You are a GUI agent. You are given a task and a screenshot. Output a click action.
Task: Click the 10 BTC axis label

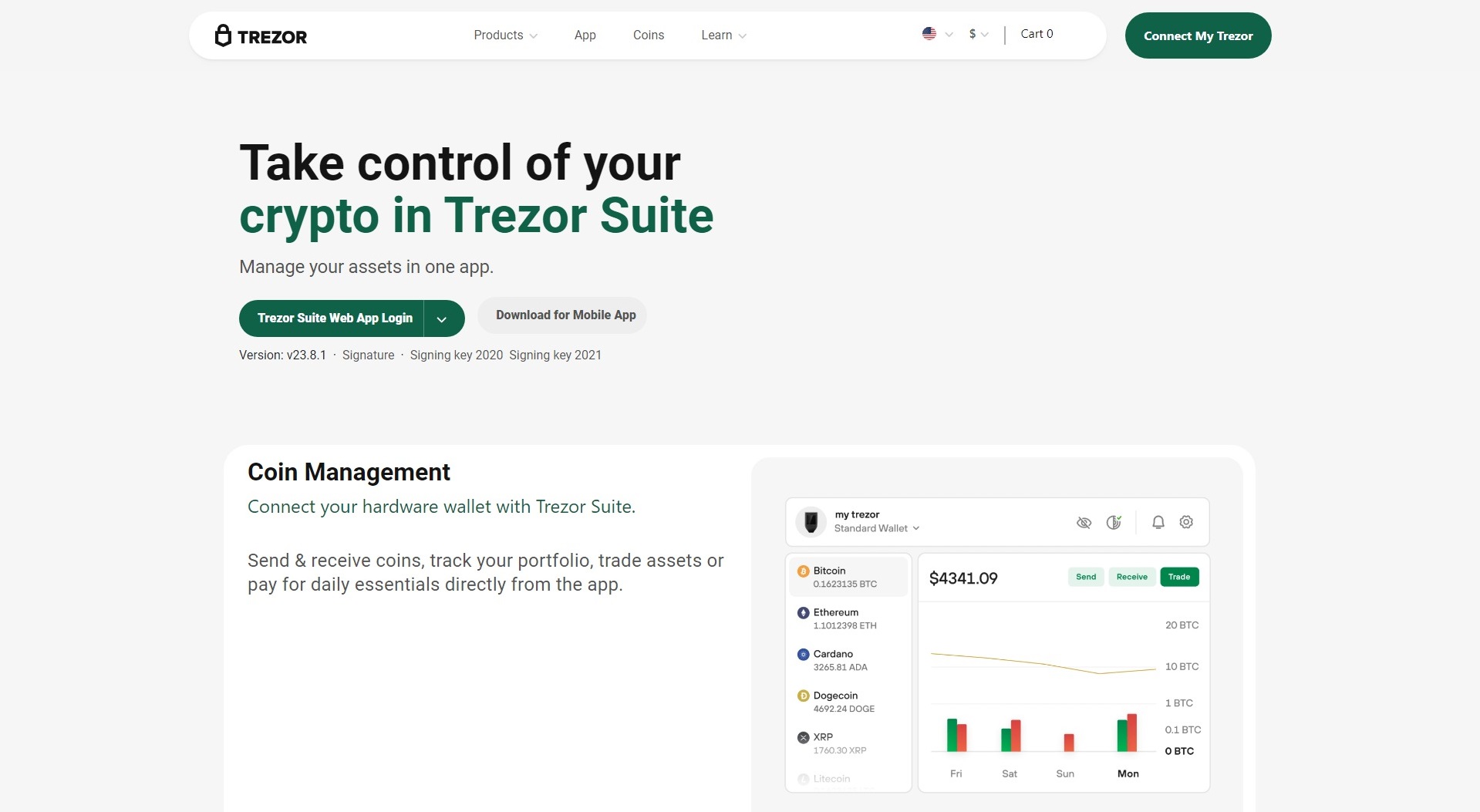point(1182,666)
